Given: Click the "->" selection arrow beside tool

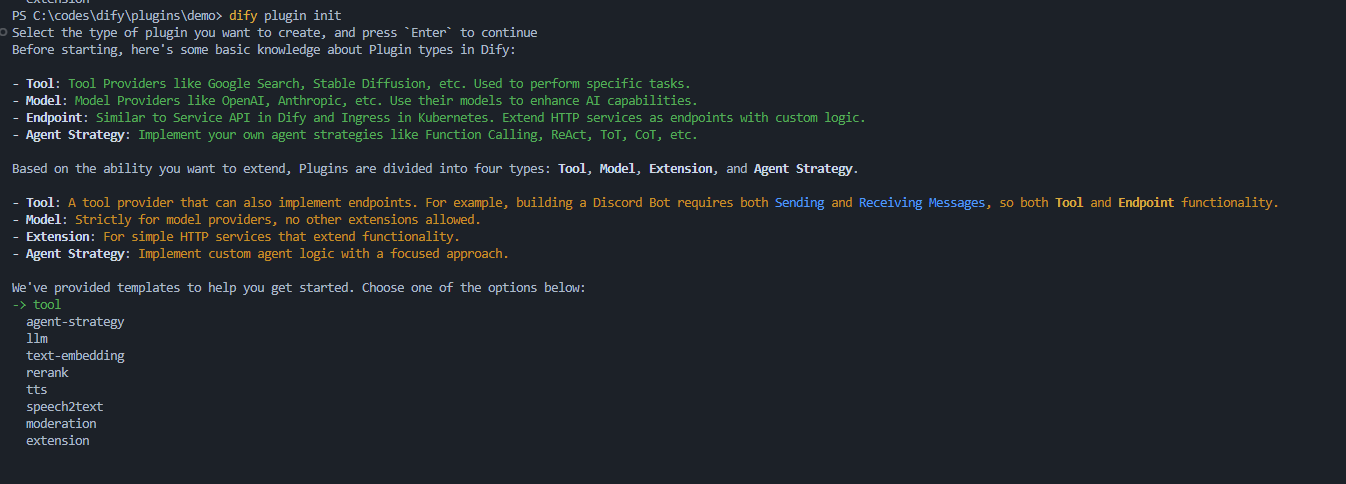Looking at the screenshot, I should coord(19,305).
